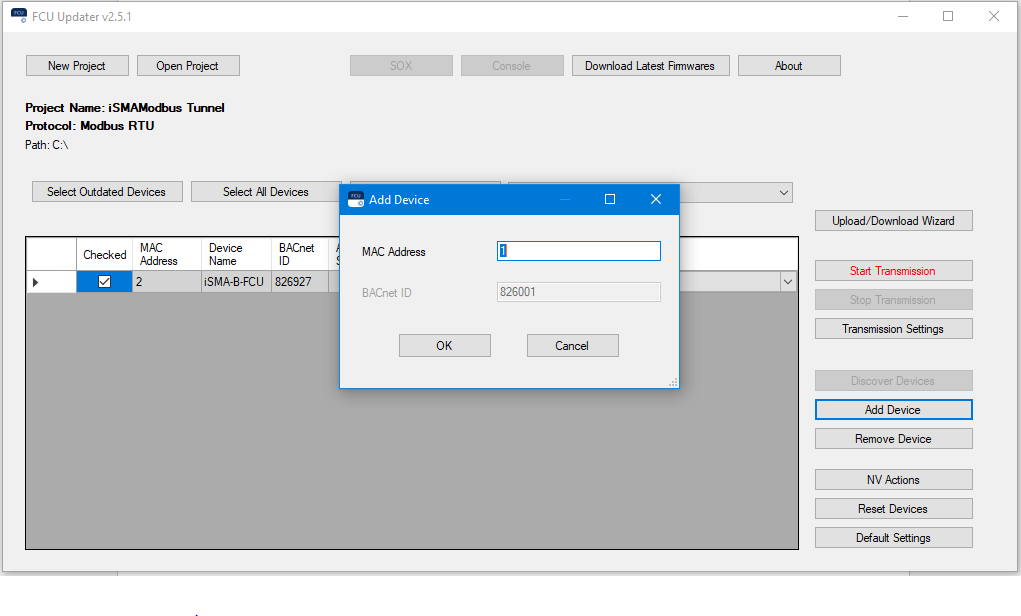
Task: Open the About window
Action: (x=789, y=65)
